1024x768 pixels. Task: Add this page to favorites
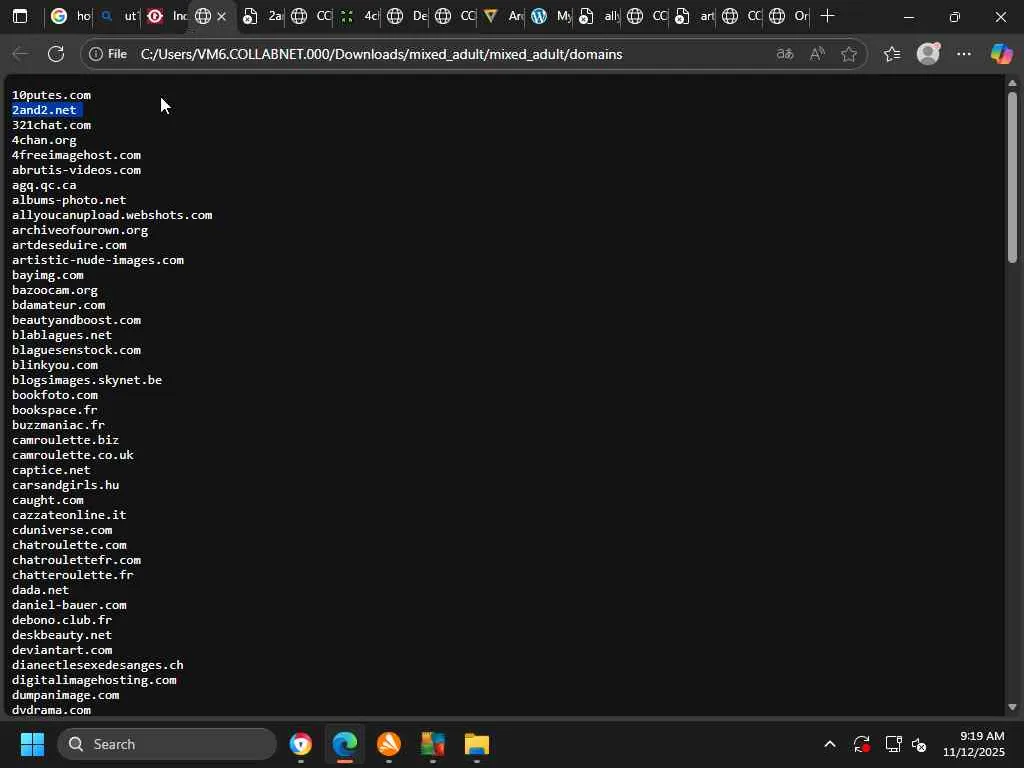pyautogui.click(x=849, y=54)
